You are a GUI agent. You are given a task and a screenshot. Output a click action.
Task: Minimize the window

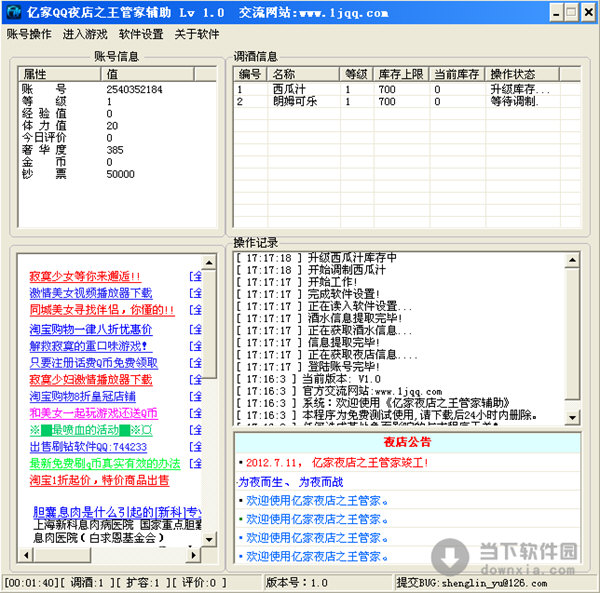pos(556,13)
